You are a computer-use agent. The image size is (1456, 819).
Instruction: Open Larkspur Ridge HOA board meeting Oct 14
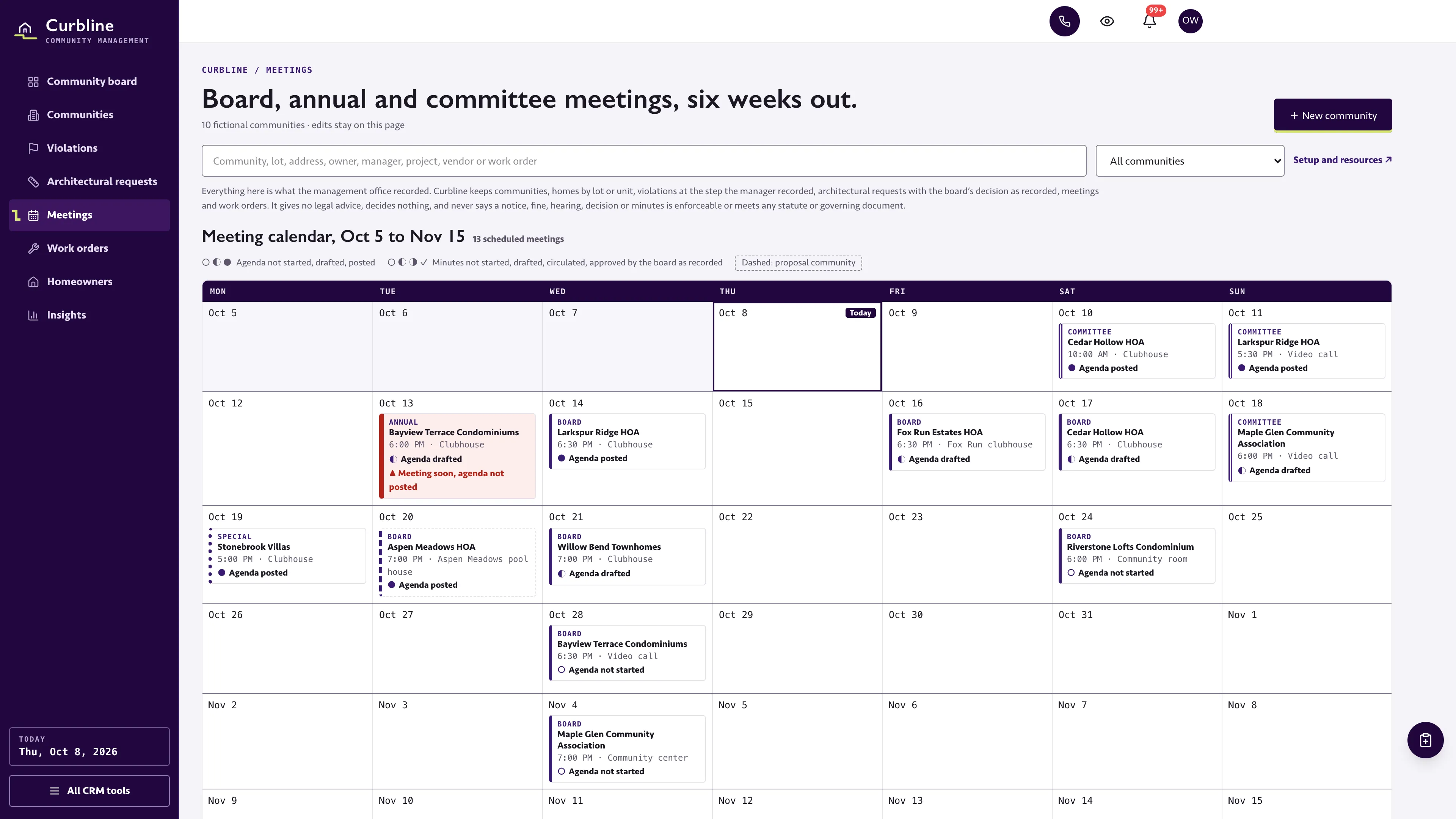(x=628, y=441)
